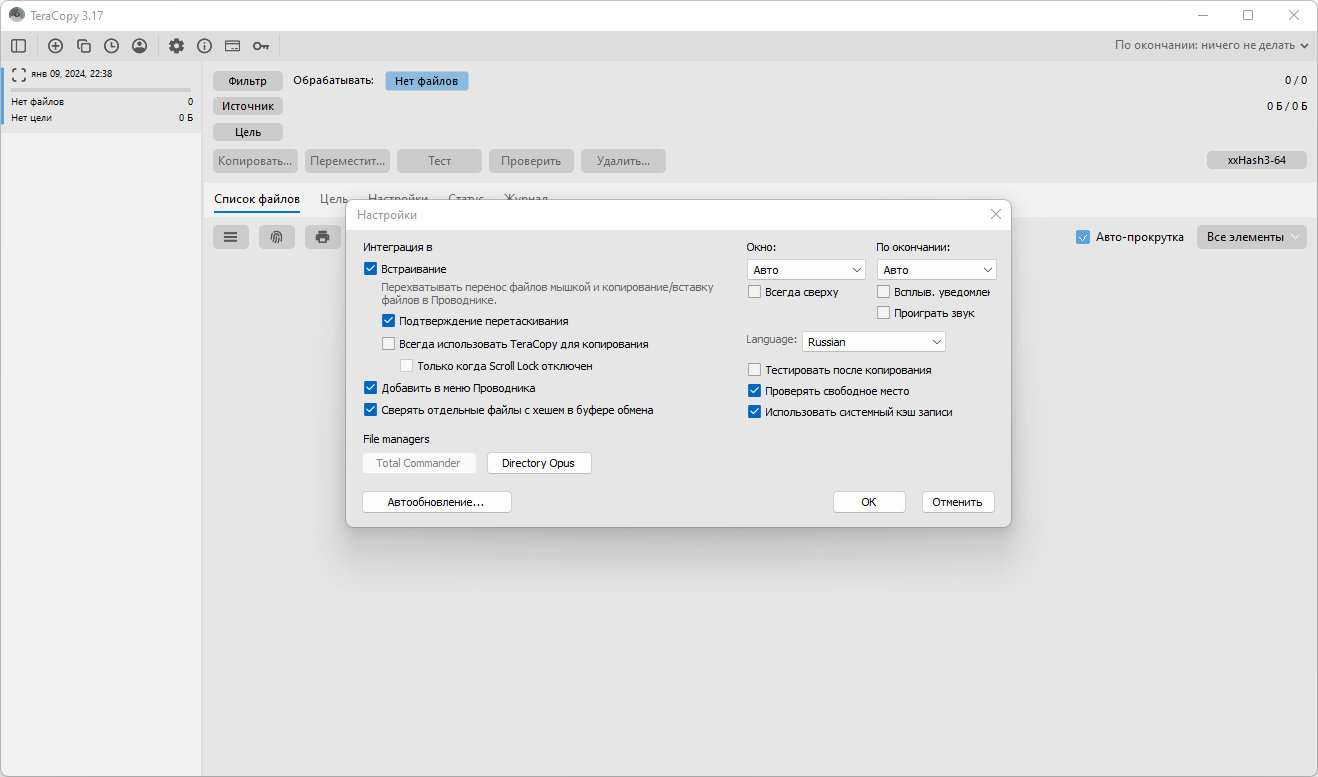Screen dimensions: 1318x777
Task: Click the Переместить button
Action: coord(347,161)
